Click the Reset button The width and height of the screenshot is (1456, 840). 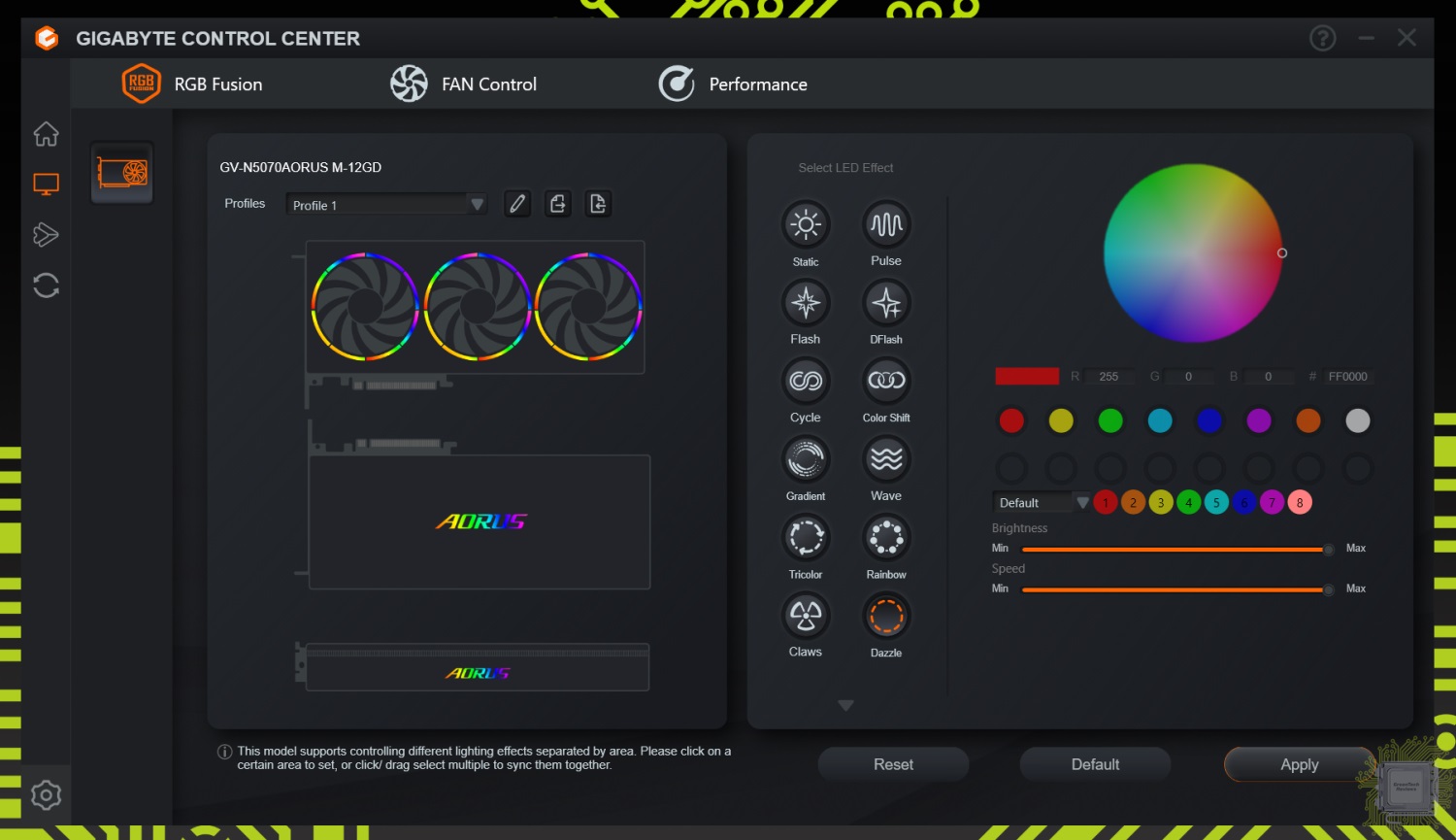(893, 764)
